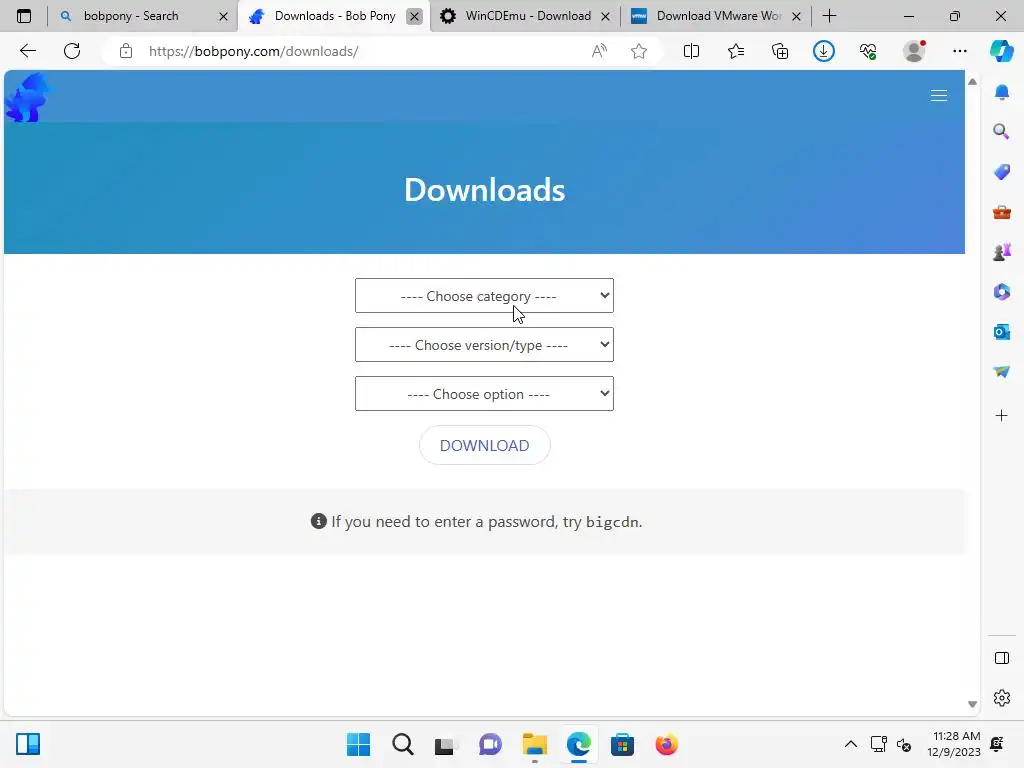Open sidebar Search tool
The width and height of the screenshot is (1024, 768).
(x=1002, y=132)
